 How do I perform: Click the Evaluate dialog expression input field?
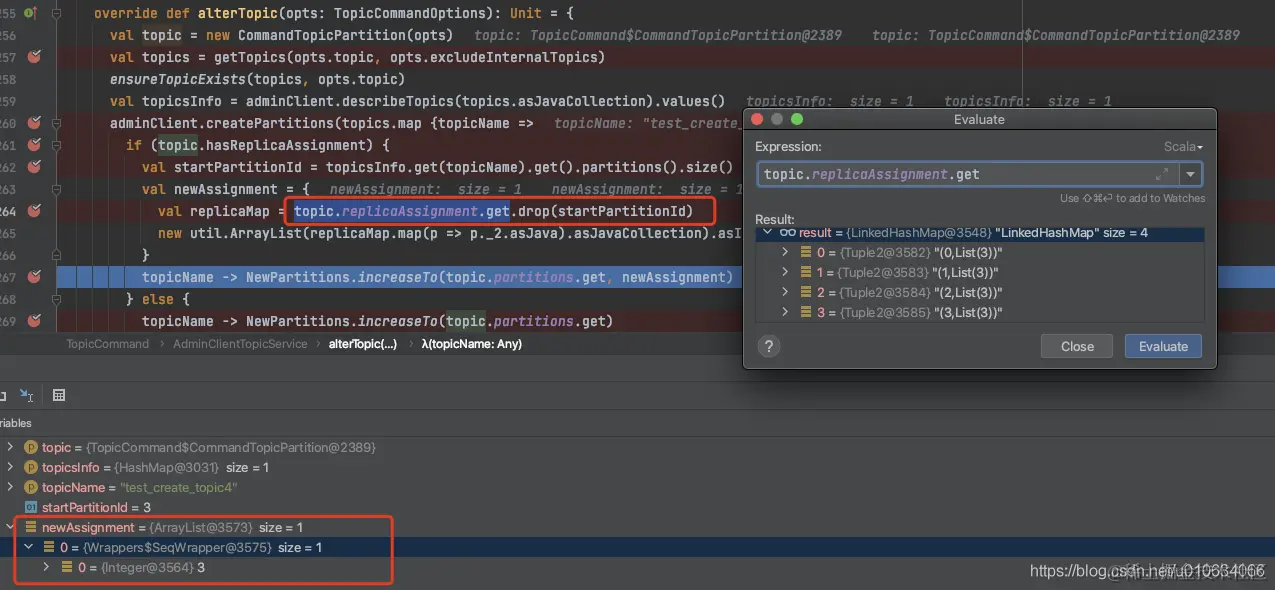click(968, 174)
